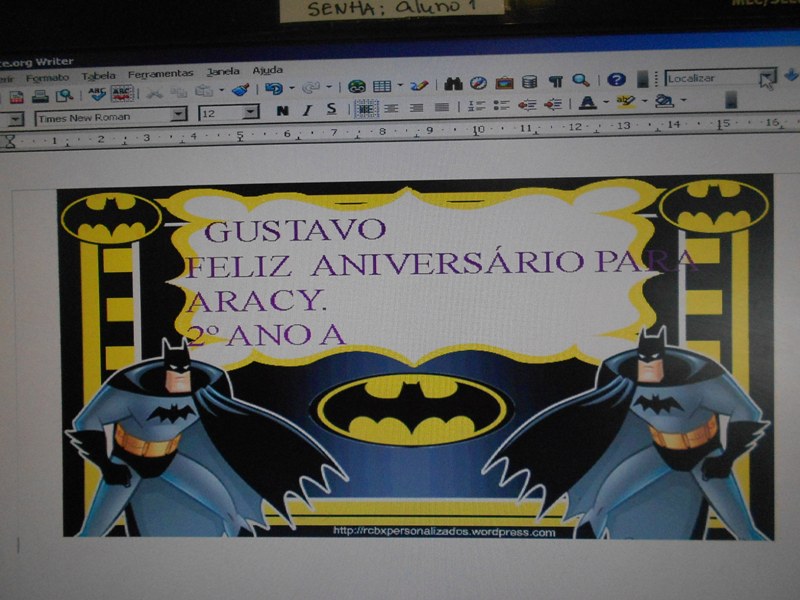Click the Insert Table icon
Image resolution: width=800 pixels, height=600 pixels.
coord(382,85)
